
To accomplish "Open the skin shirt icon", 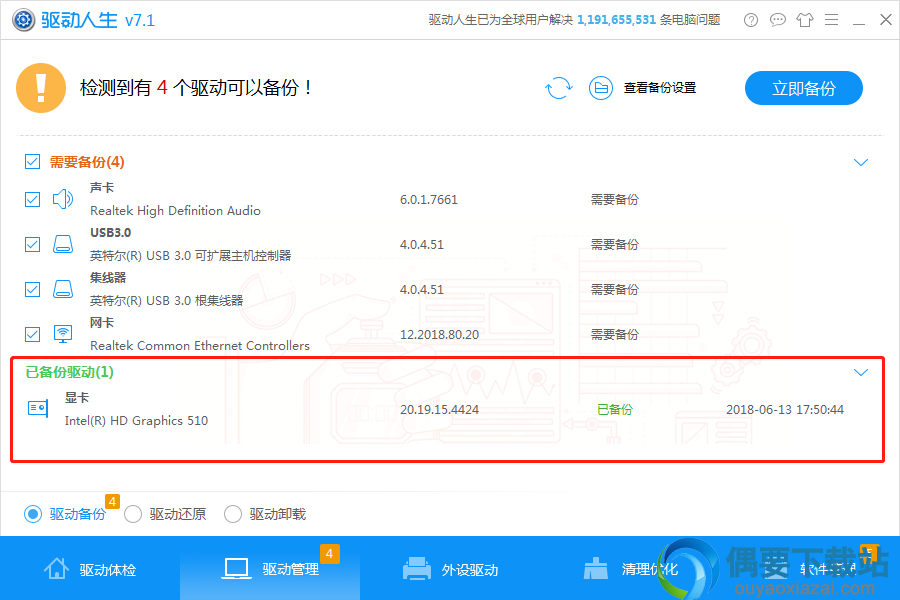I will pyautogui.click(x=805, y=20).
